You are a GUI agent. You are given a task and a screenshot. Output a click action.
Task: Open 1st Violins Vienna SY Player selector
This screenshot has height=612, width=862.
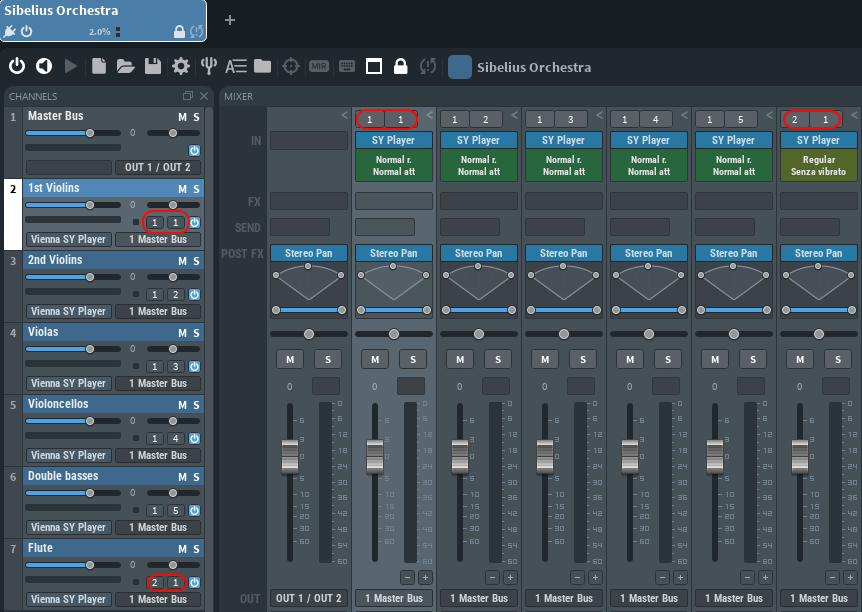(69, 239)
